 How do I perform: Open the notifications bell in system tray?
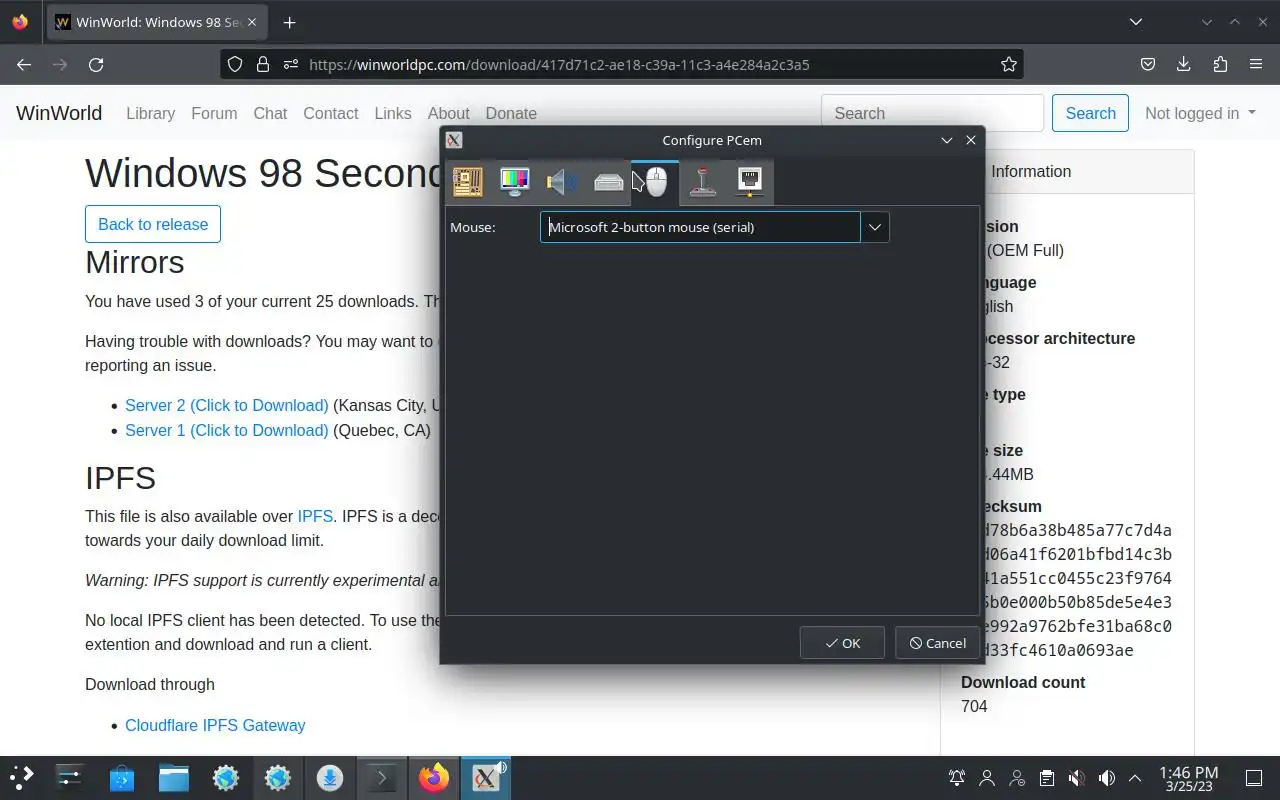(x=957, y=778)
